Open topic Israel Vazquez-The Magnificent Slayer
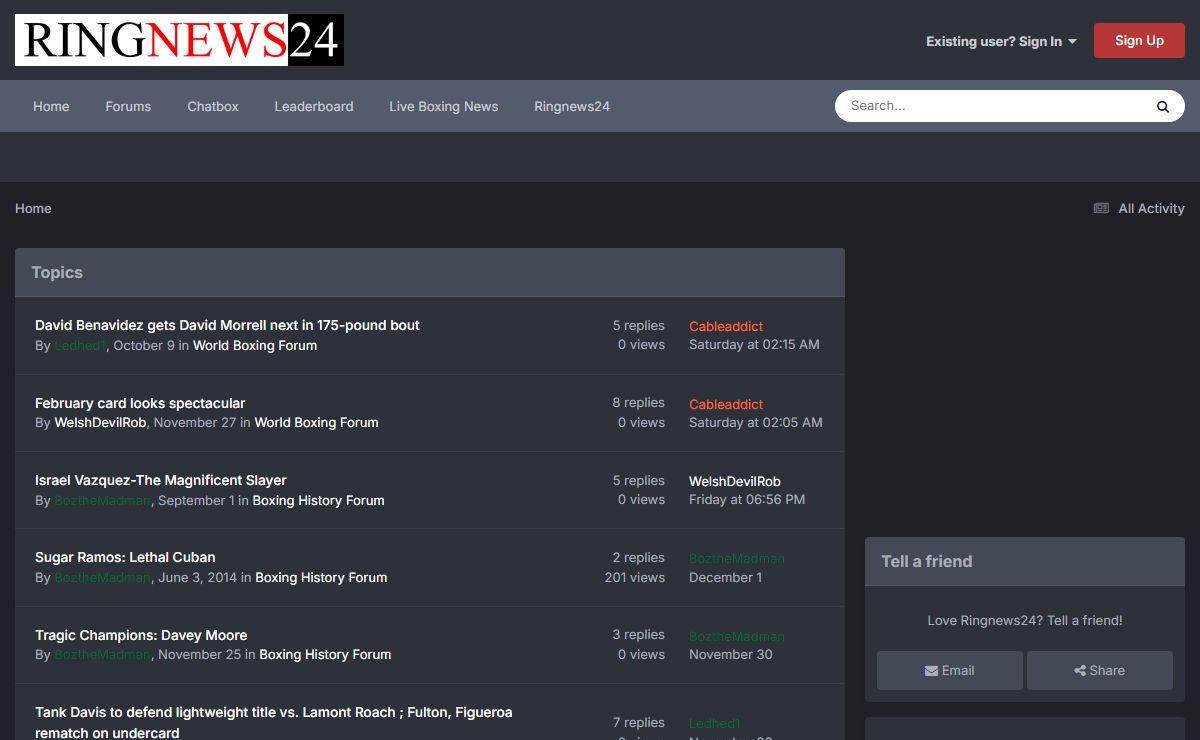The width and height of the screenshot is (1200, 740). pos(161,480)
